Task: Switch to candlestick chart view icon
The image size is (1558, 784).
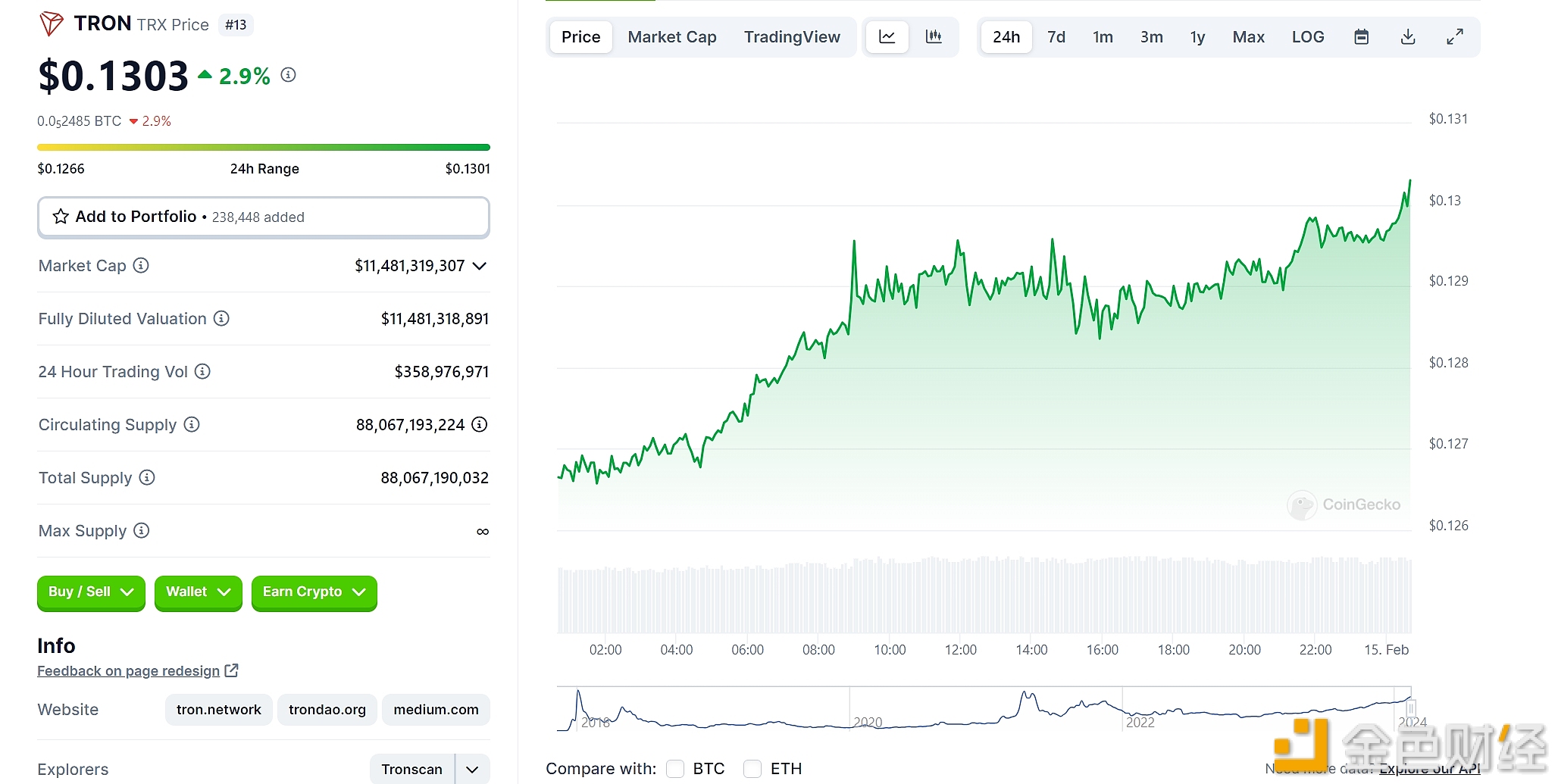Action: [x=934, y=36]
